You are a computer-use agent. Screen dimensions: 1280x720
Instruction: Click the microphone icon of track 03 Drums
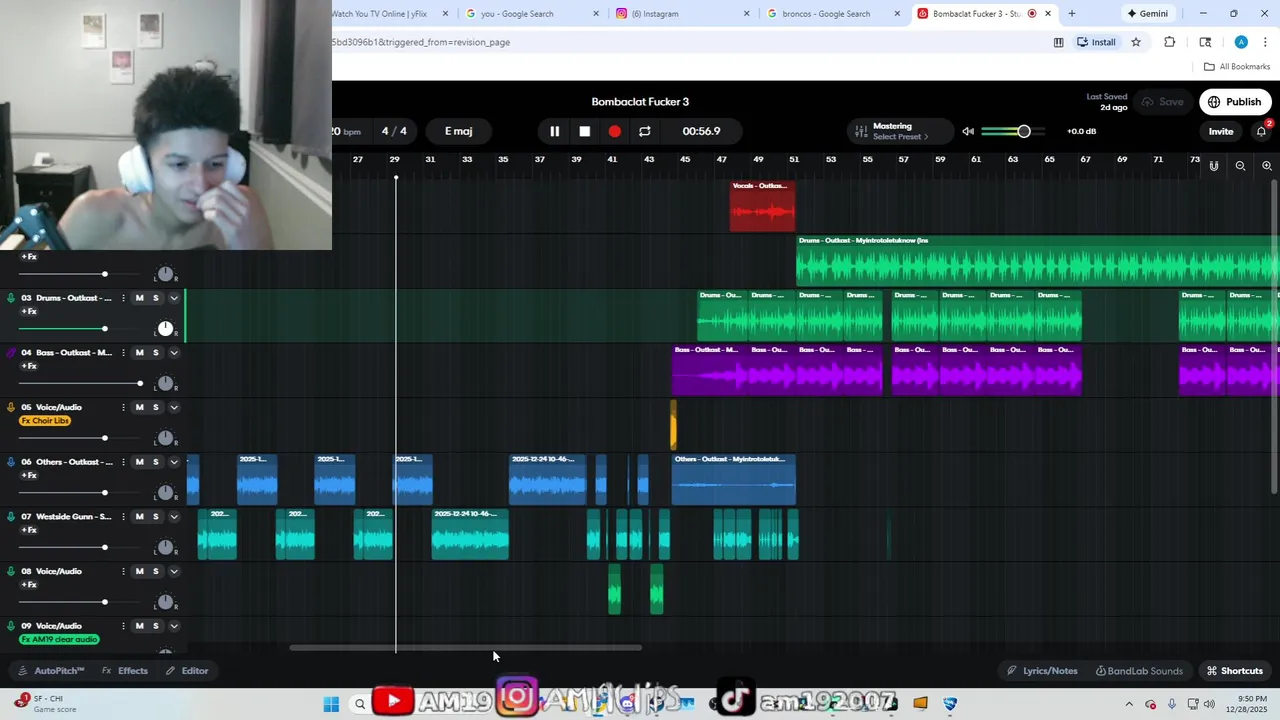pos(11,298)
